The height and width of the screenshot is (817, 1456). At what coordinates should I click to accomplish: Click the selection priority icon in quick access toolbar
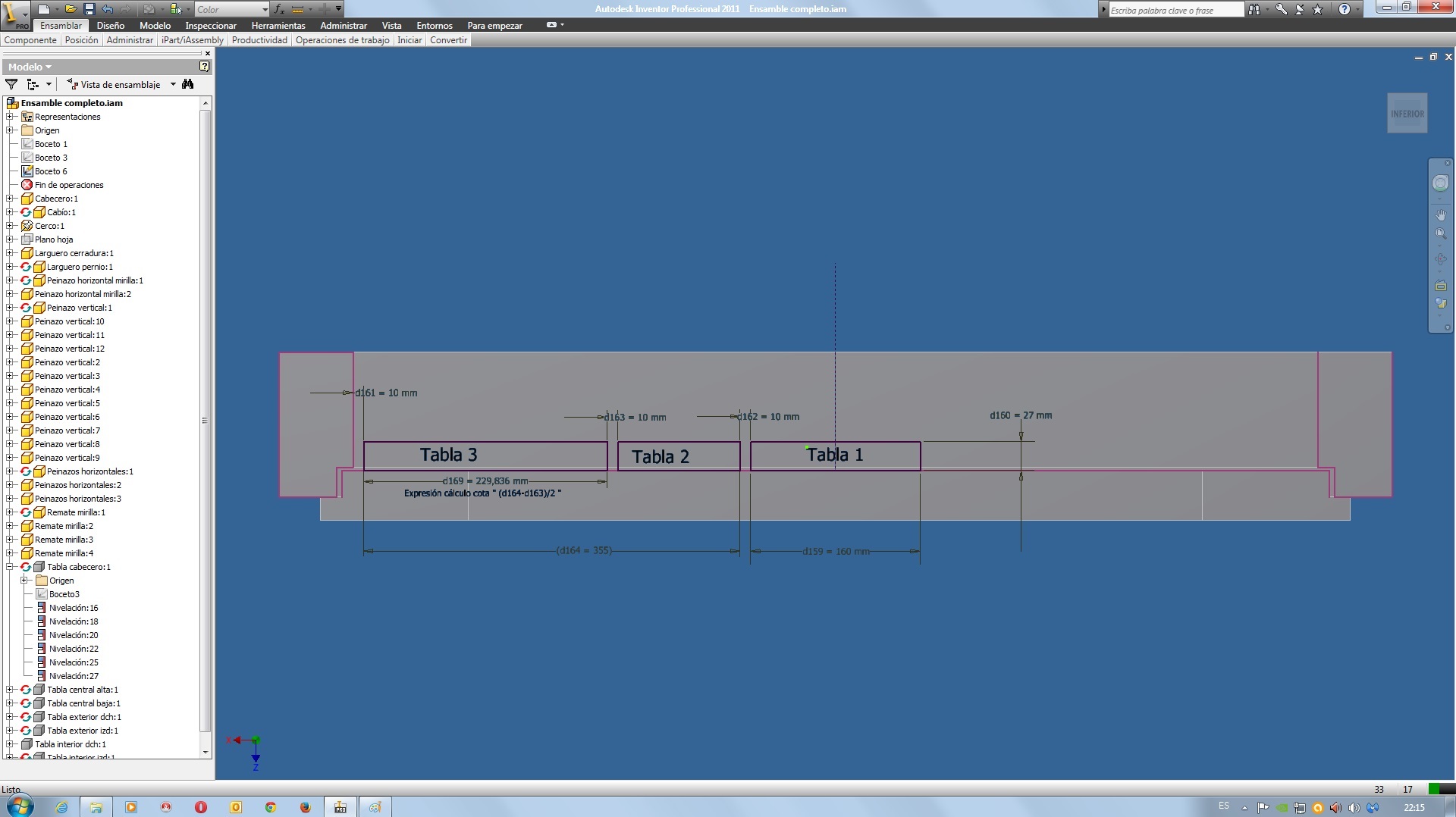[176, 9]
